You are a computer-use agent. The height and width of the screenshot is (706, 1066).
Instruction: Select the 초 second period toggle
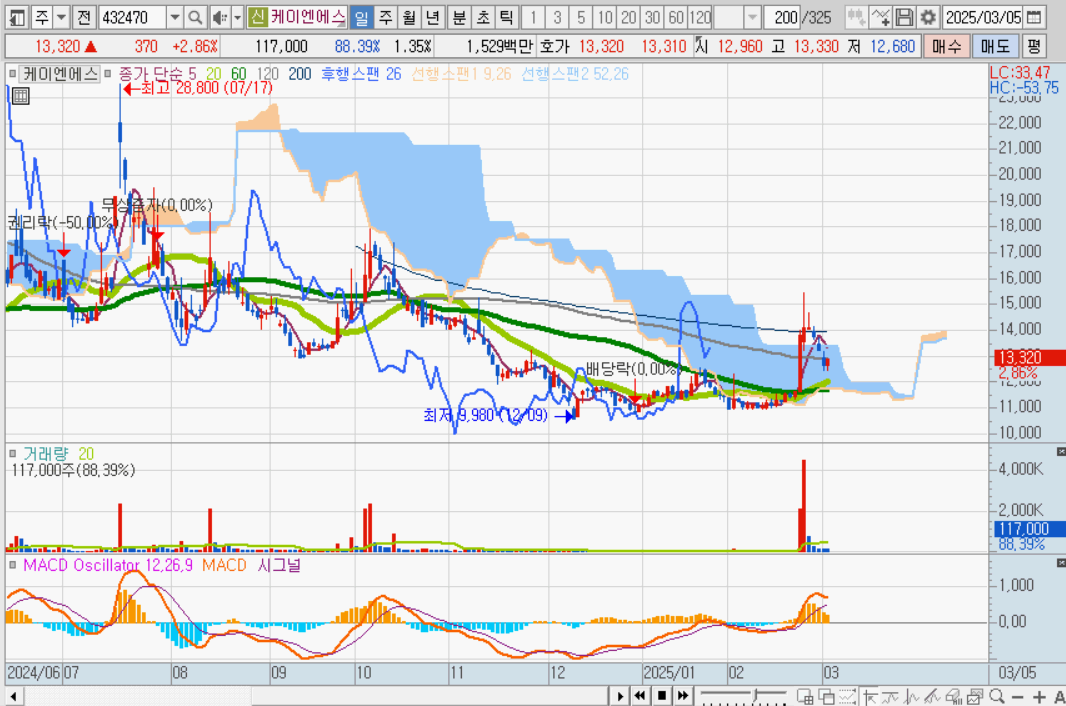483,17
